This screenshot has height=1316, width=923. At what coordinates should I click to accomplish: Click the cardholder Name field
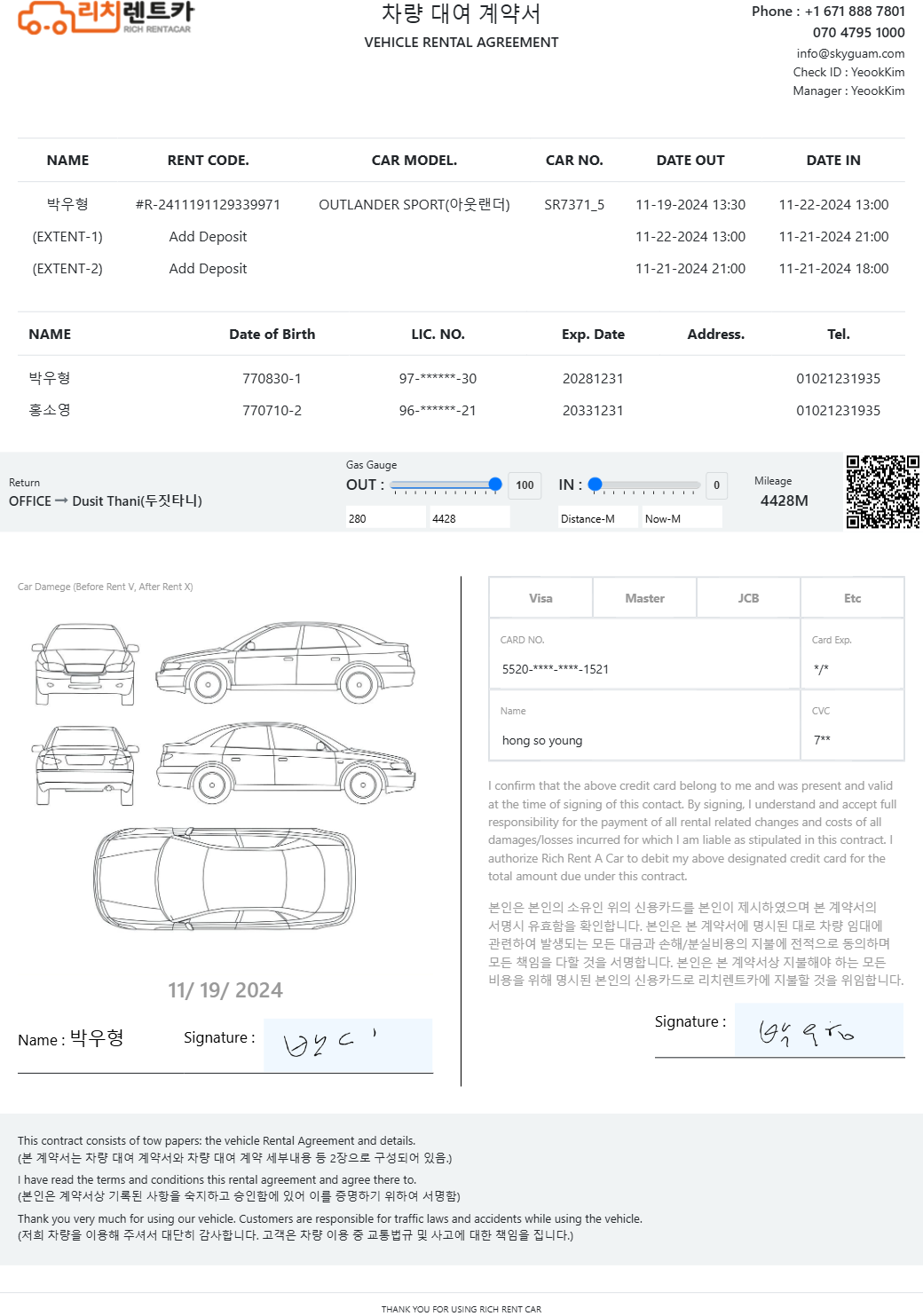tap(644, 725)
